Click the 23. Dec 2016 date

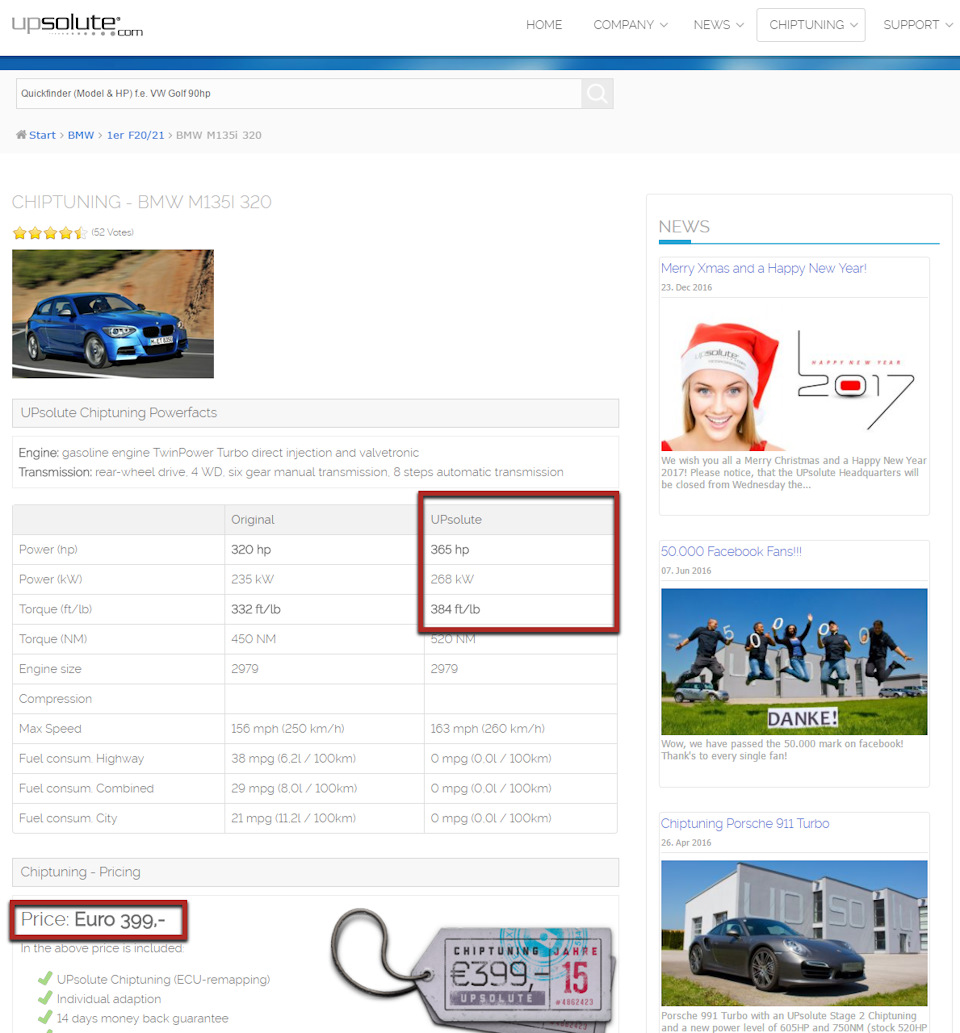click(687, 287)
